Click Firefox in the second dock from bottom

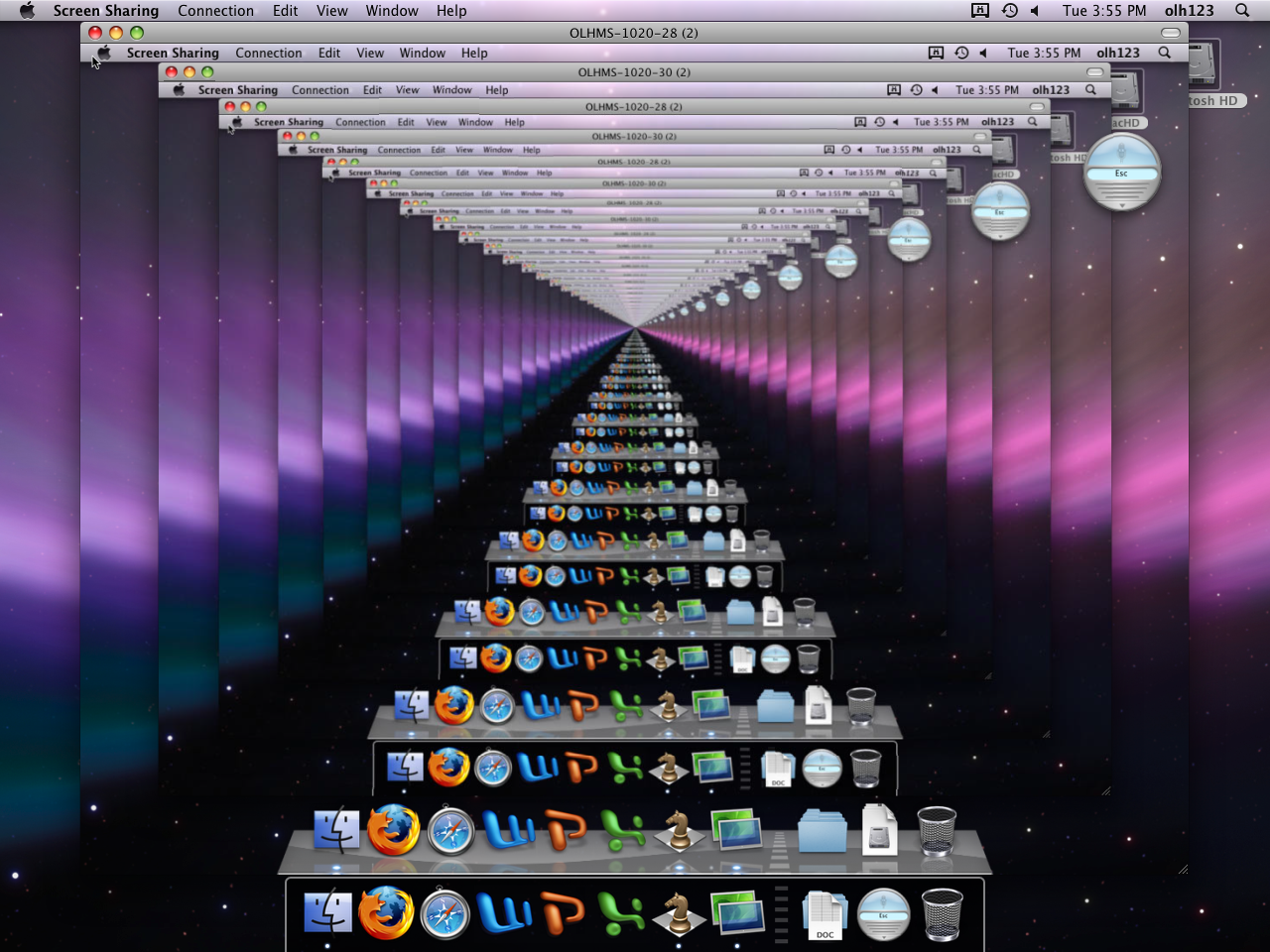393,830
